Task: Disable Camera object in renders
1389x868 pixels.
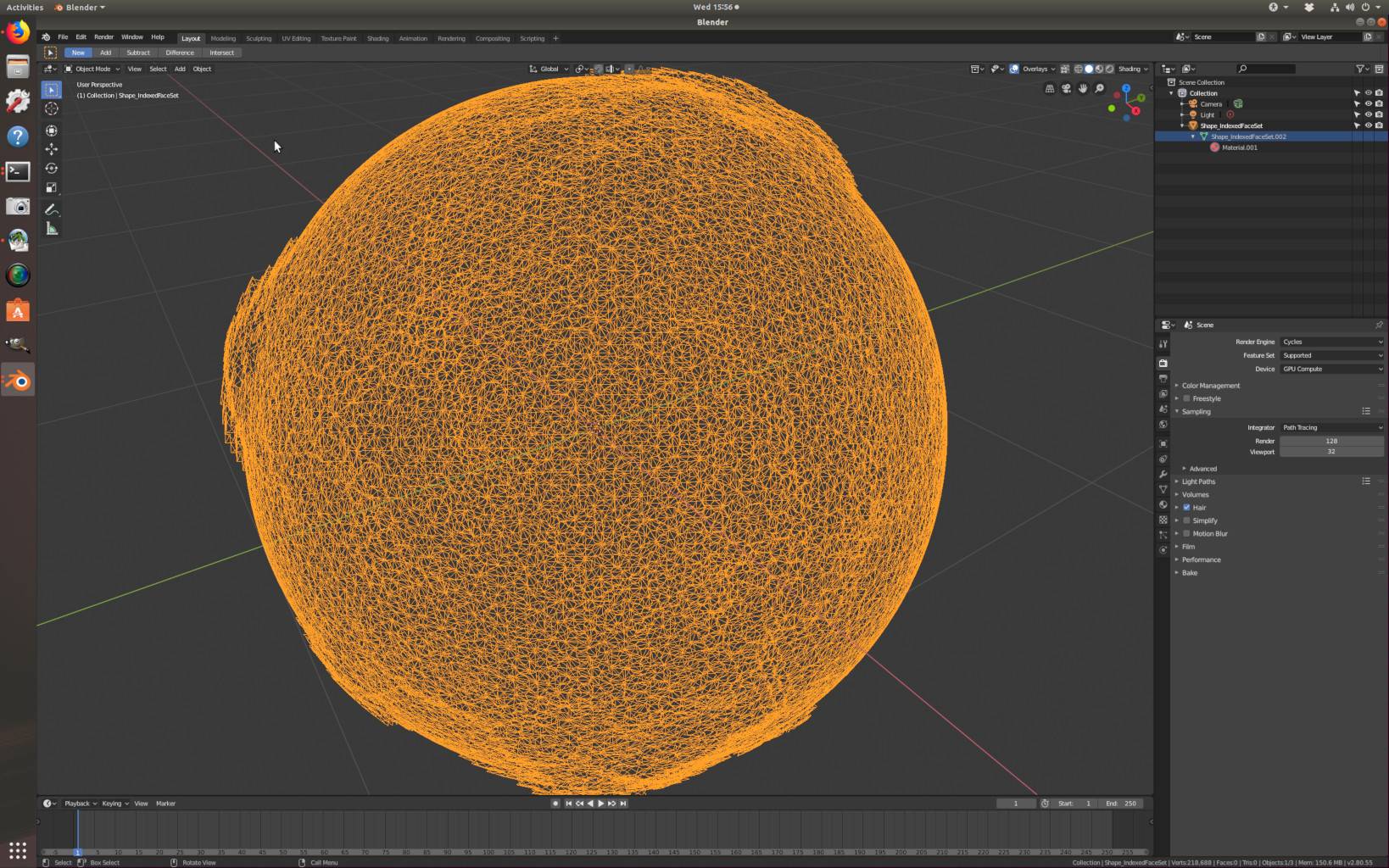Action: click(x=1379, y=104)
